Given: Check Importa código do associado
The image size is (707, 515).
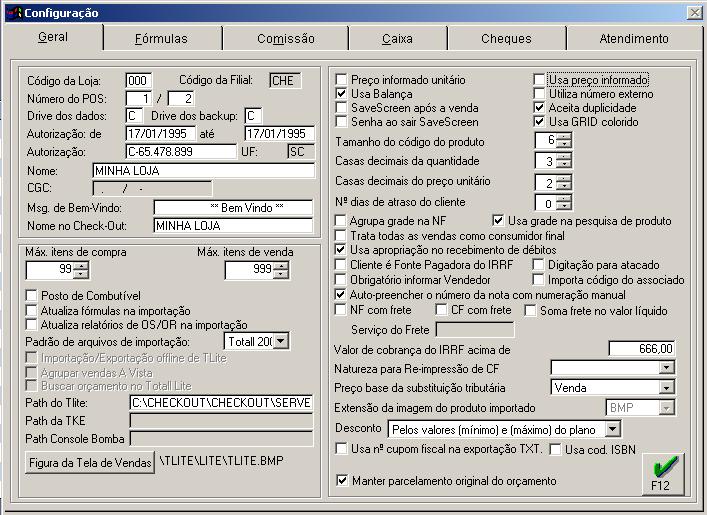Looking at the screenshot, I should 538,280.
